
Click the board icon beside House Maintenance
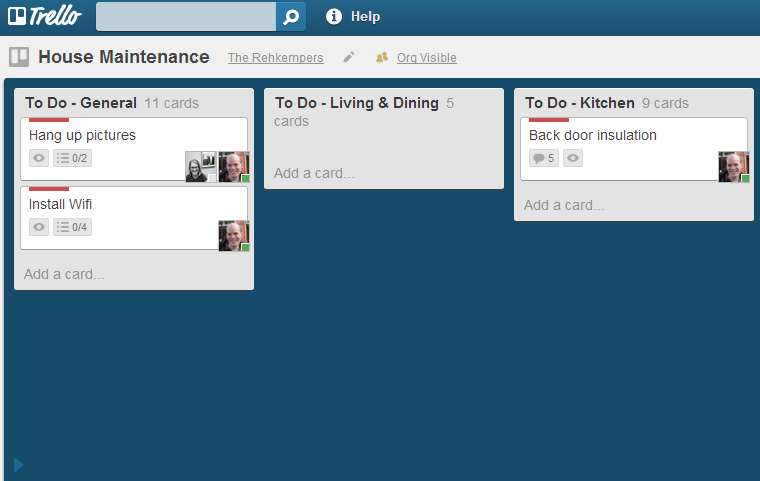19,57
